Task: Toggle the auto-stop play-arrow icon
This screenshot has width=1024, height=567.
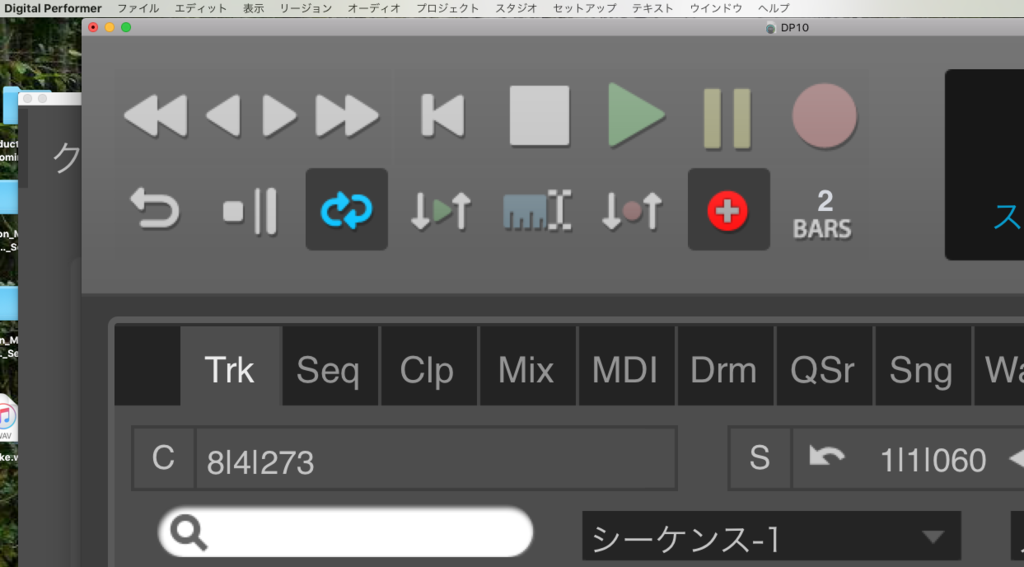Action: click(x=441, y=210)
